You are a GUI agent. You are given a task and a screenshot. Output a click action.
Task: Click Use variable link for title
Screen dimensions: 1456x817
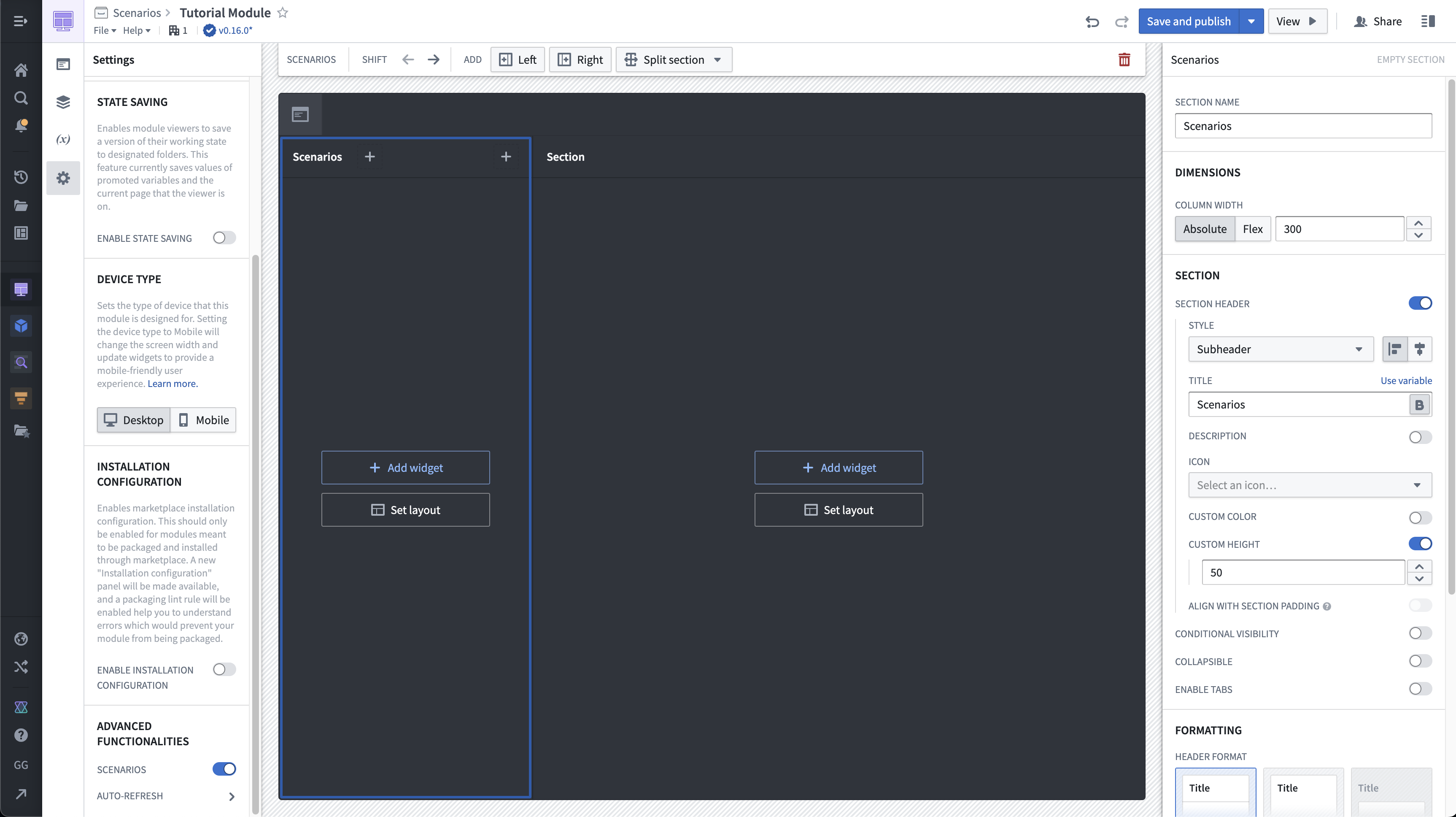(x=1406, y=381)
